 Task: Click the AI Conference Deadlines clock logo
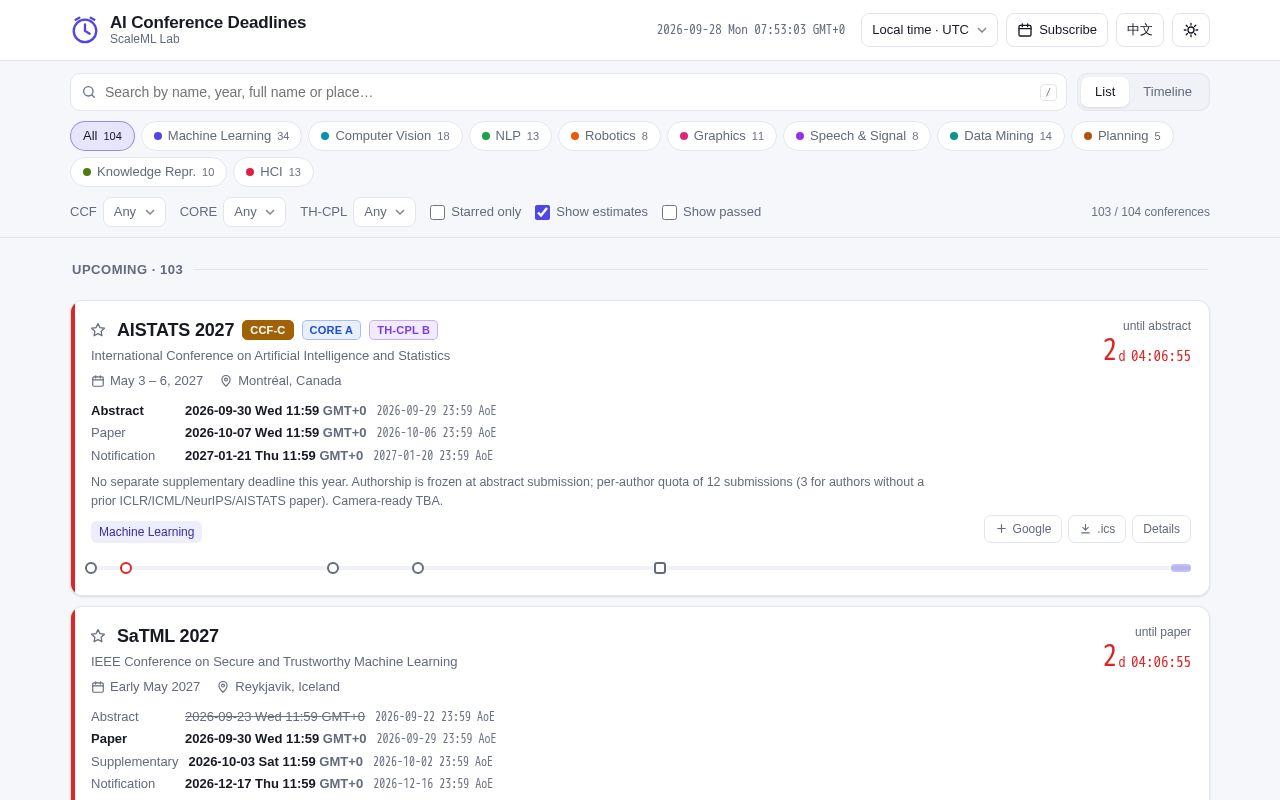click(x=85, y=30)
